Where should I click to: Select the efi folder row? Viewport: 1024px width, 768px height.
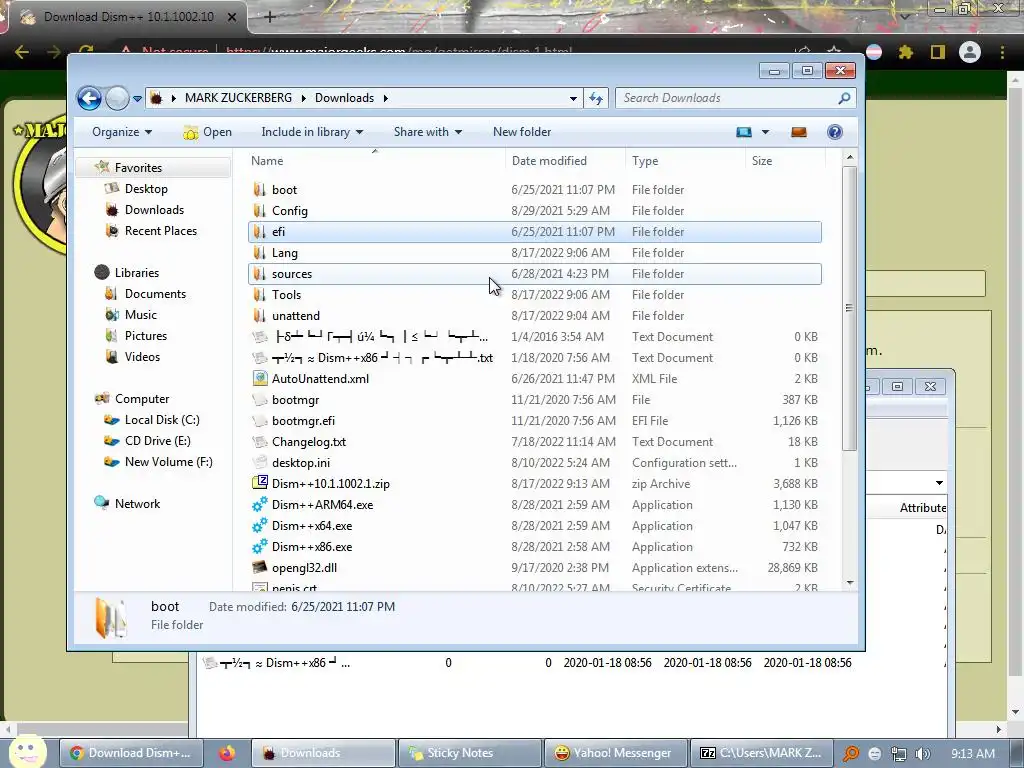pos(534,232)
